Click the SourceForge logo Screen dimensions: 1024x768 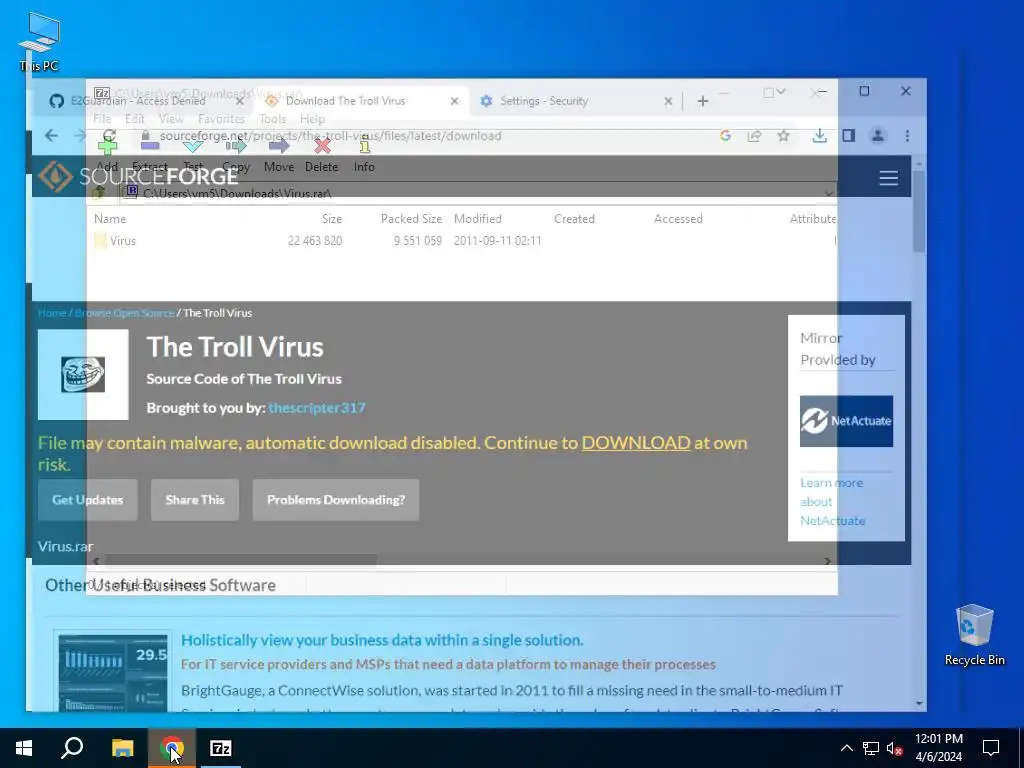(138, 176)
